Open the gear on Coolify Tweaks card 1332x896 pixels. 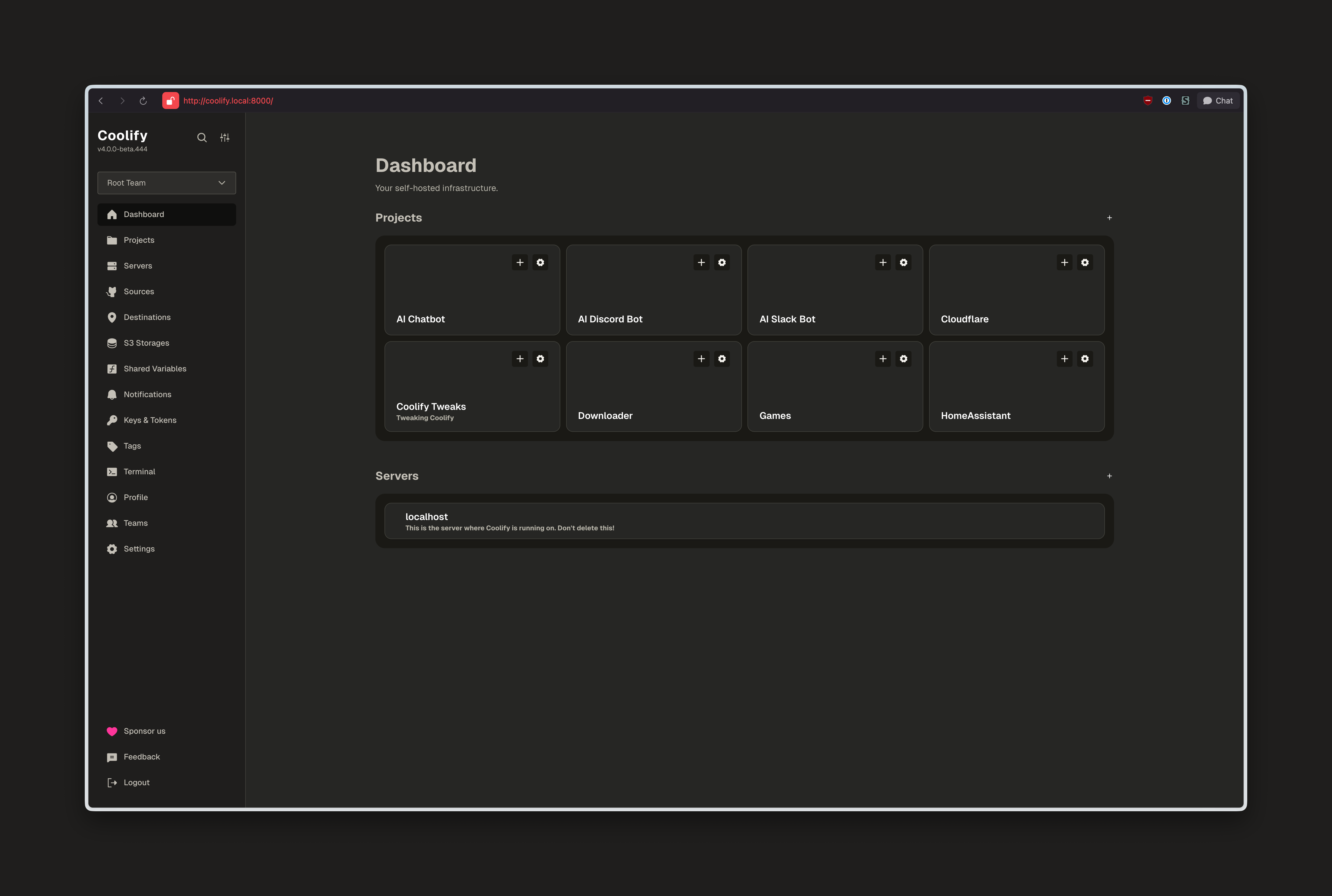click(x=541, y=359)
